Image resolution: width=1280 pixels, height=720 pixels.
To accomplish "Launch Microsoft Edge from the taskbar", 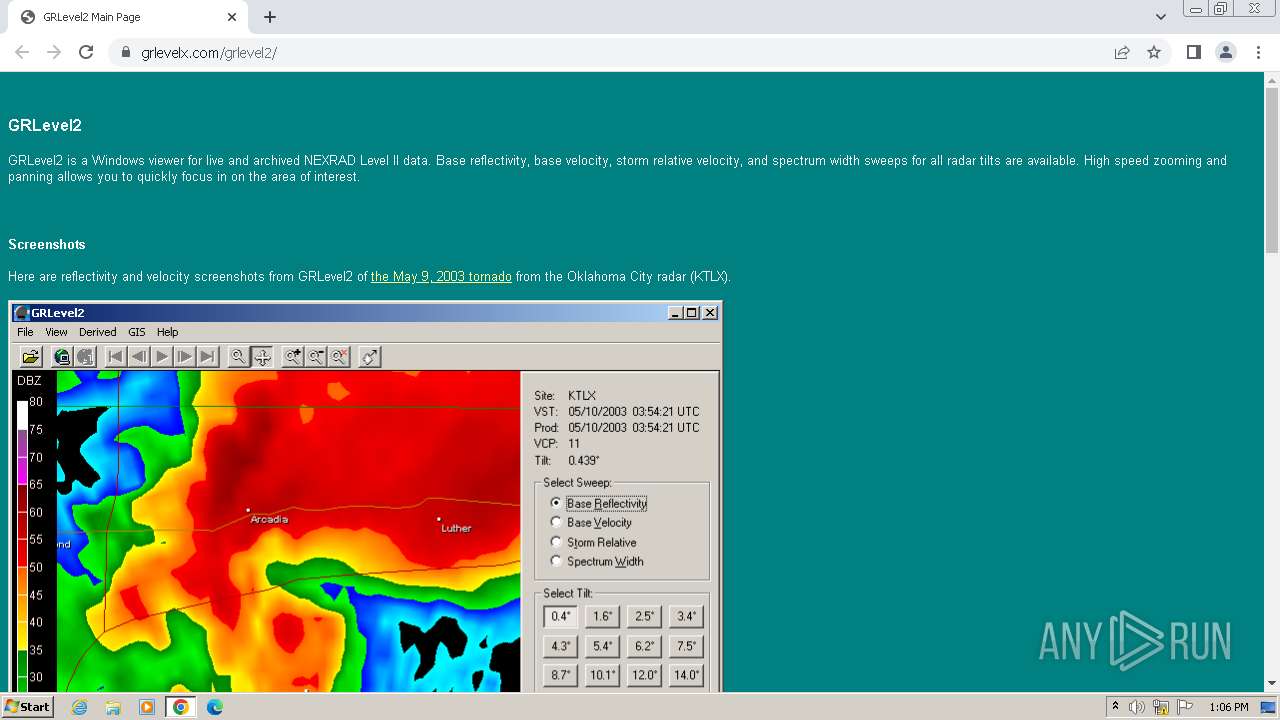I will (215, 707).
